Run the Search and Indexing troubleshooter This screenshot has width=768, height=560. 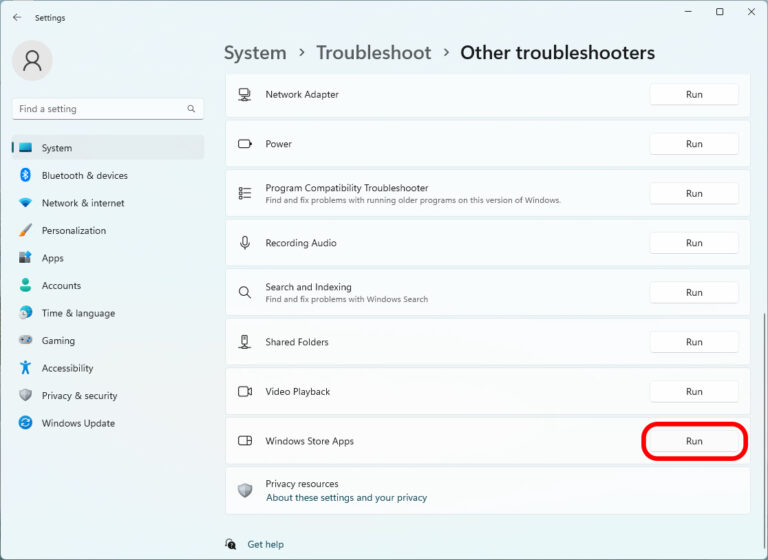click(x=694, y=292)
